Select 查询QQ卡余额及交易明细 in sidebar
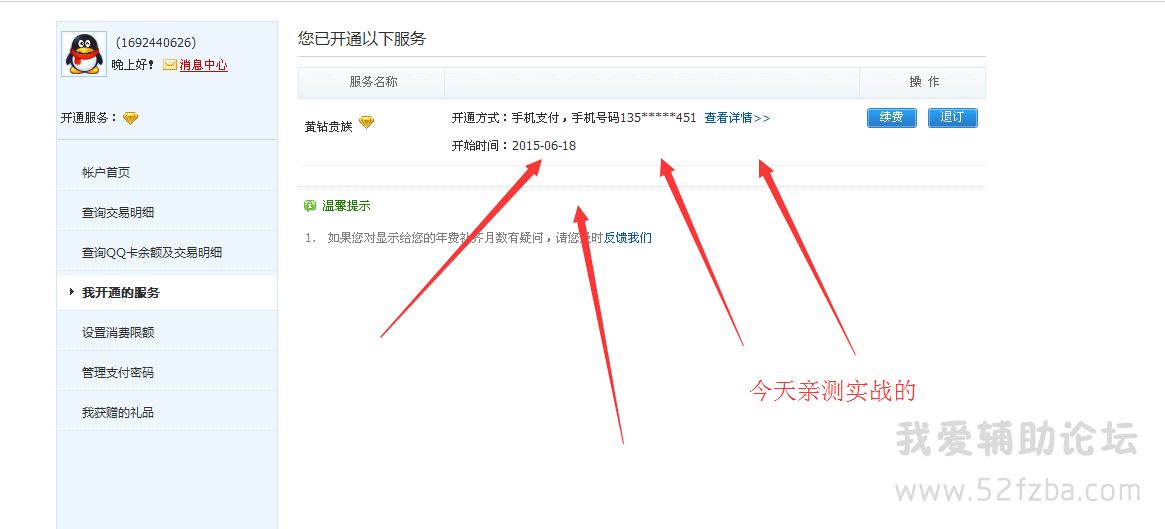The image size is (1165, 529). pos(152,253)
